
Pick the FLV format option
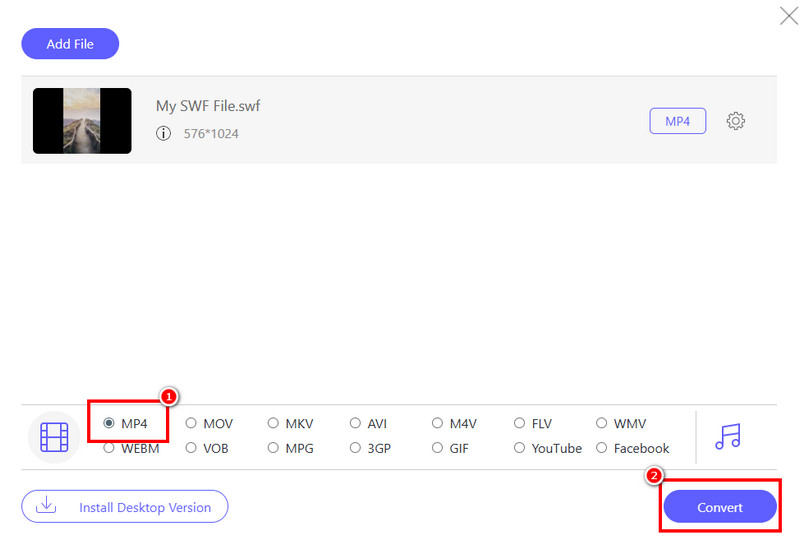coord(519,424)
